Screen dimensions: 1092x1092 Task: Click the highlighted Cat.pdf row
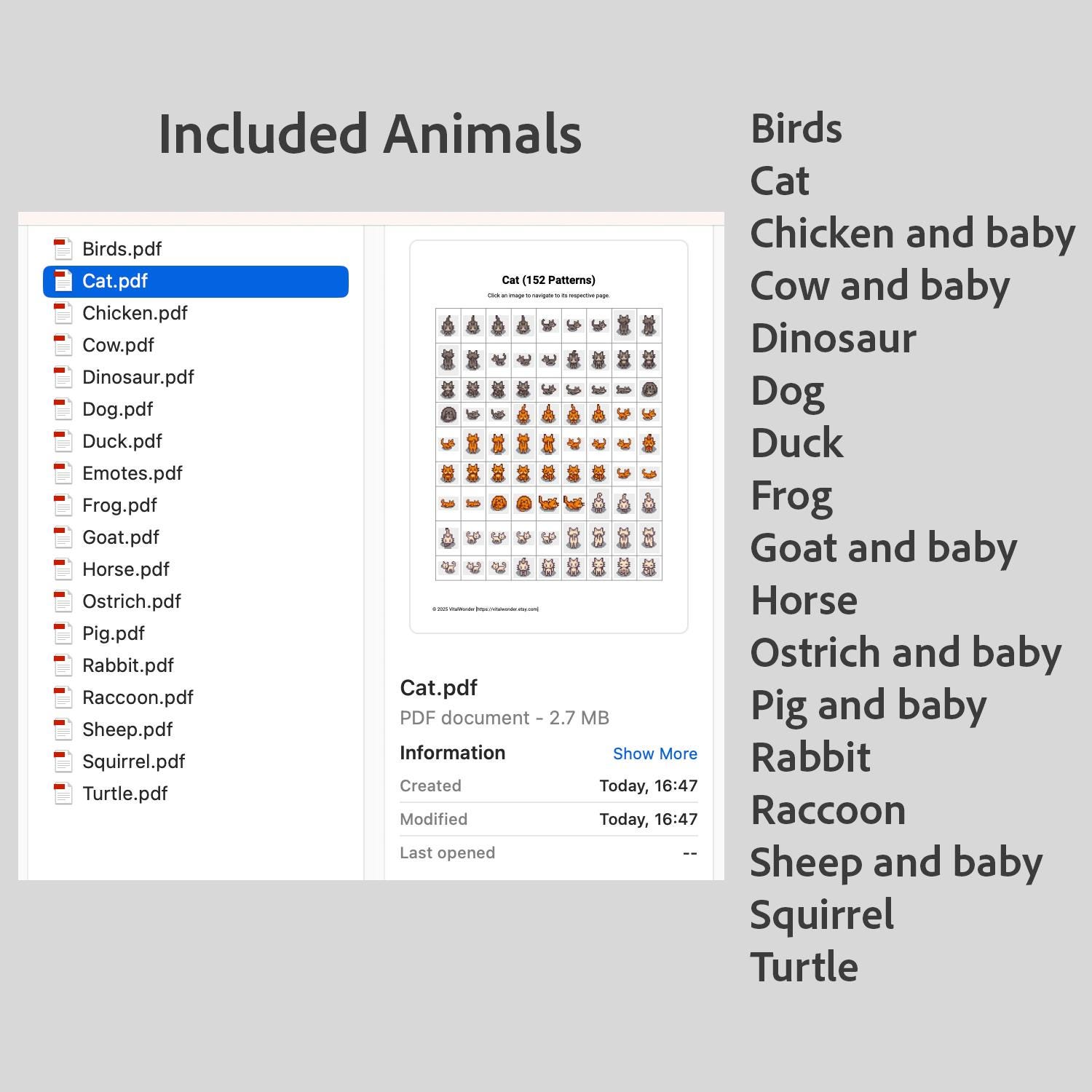(x=196, y=282)
